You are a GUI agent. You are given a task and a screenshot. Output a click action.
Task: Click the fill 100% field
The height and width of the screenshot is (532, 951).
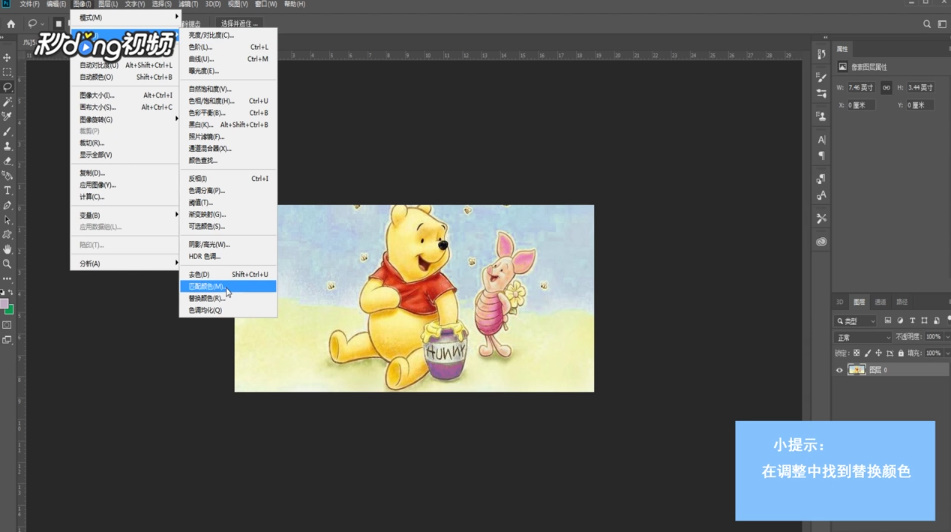pyautogui.click(x=933, y=353)
